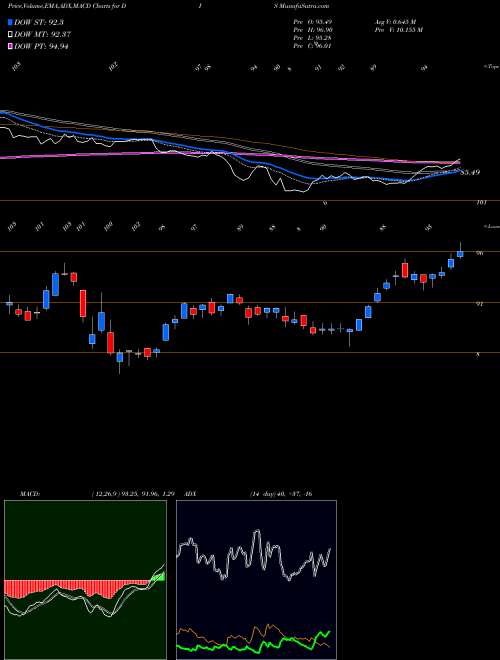
Task: Click the white DOW MT legend swatch
Action: click(x=11, y=35)
